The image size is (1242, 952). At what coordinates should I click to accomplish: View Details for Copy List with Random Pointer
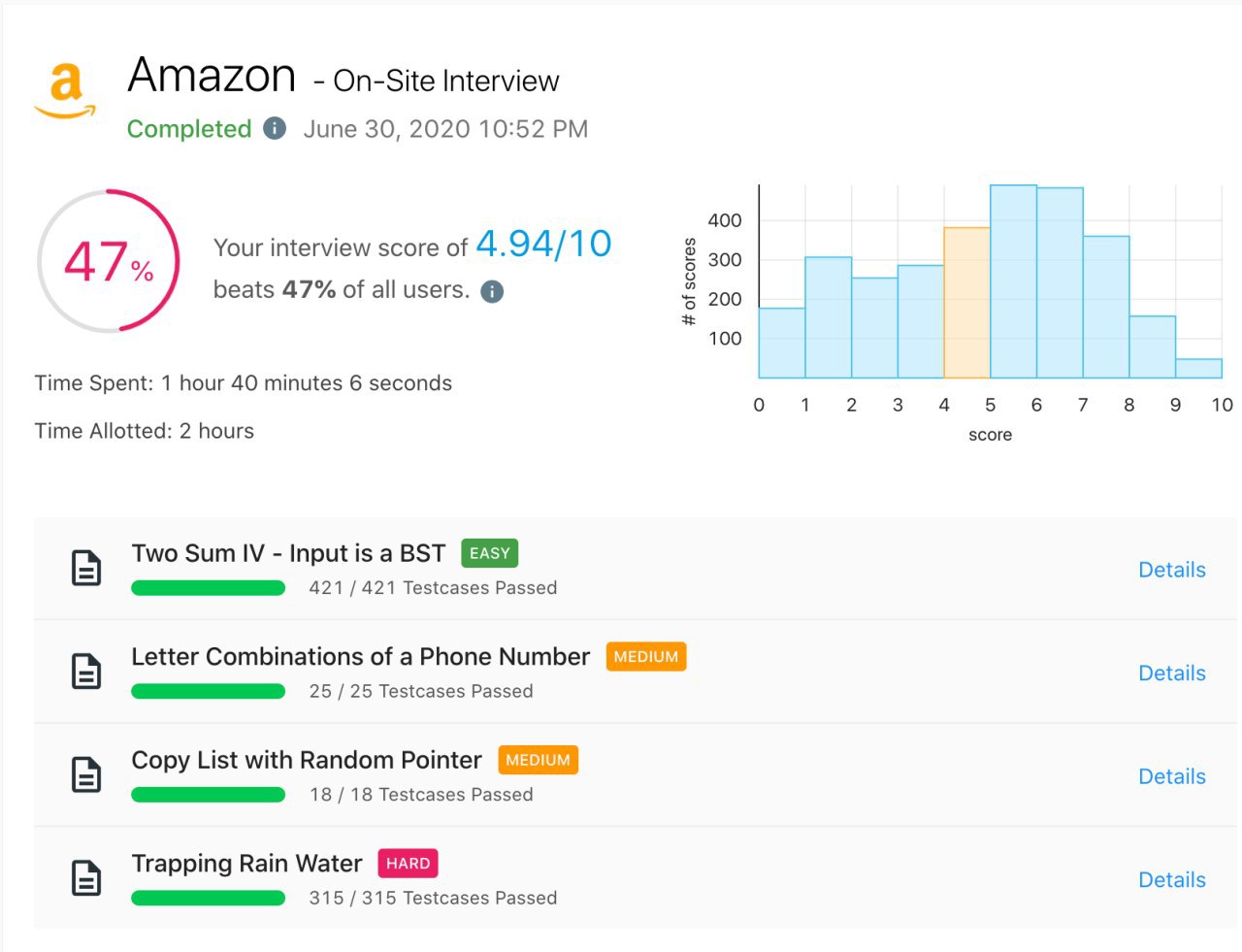click(x=1172, y=776)
